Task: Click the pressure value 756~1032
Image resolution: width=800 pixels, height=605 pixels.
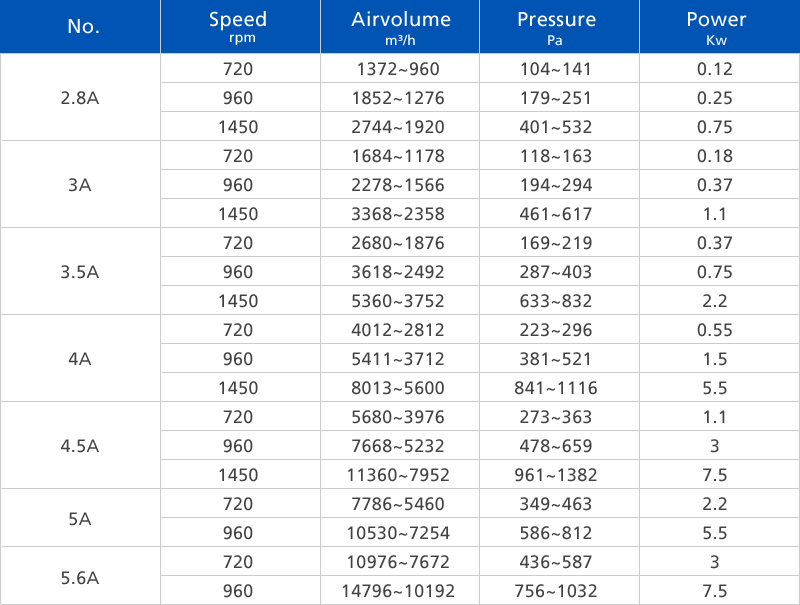Action: click(x=557, y=591)
